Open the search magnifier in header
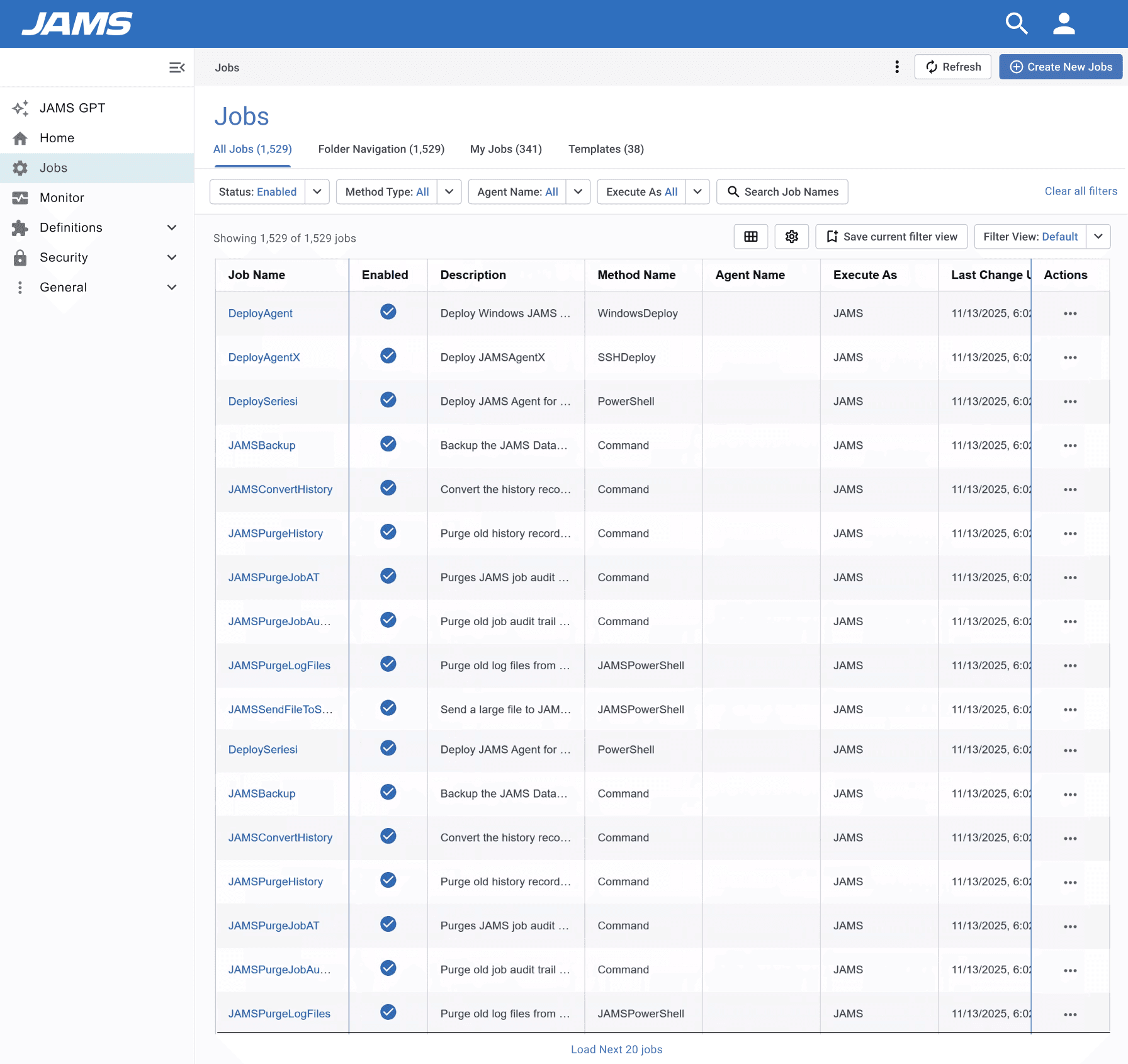 click(1017, 24)
